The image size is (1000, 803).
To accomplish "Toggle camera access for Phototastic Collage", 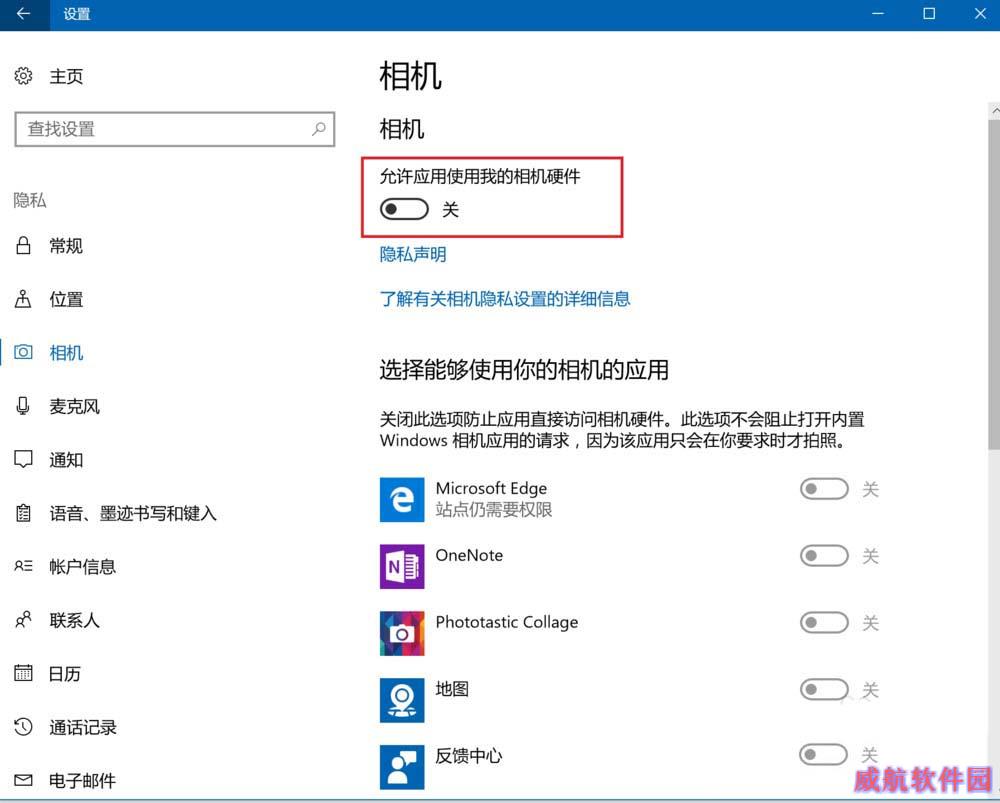I will pyautogui.click(x=824, y=622).
